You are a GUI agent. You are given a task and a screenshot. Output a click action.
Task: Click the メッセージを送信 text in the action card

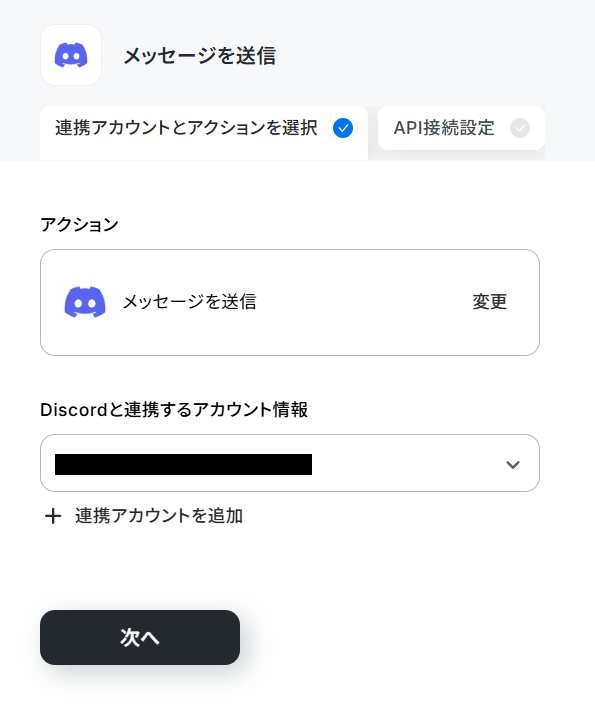(x=189, y=302)
